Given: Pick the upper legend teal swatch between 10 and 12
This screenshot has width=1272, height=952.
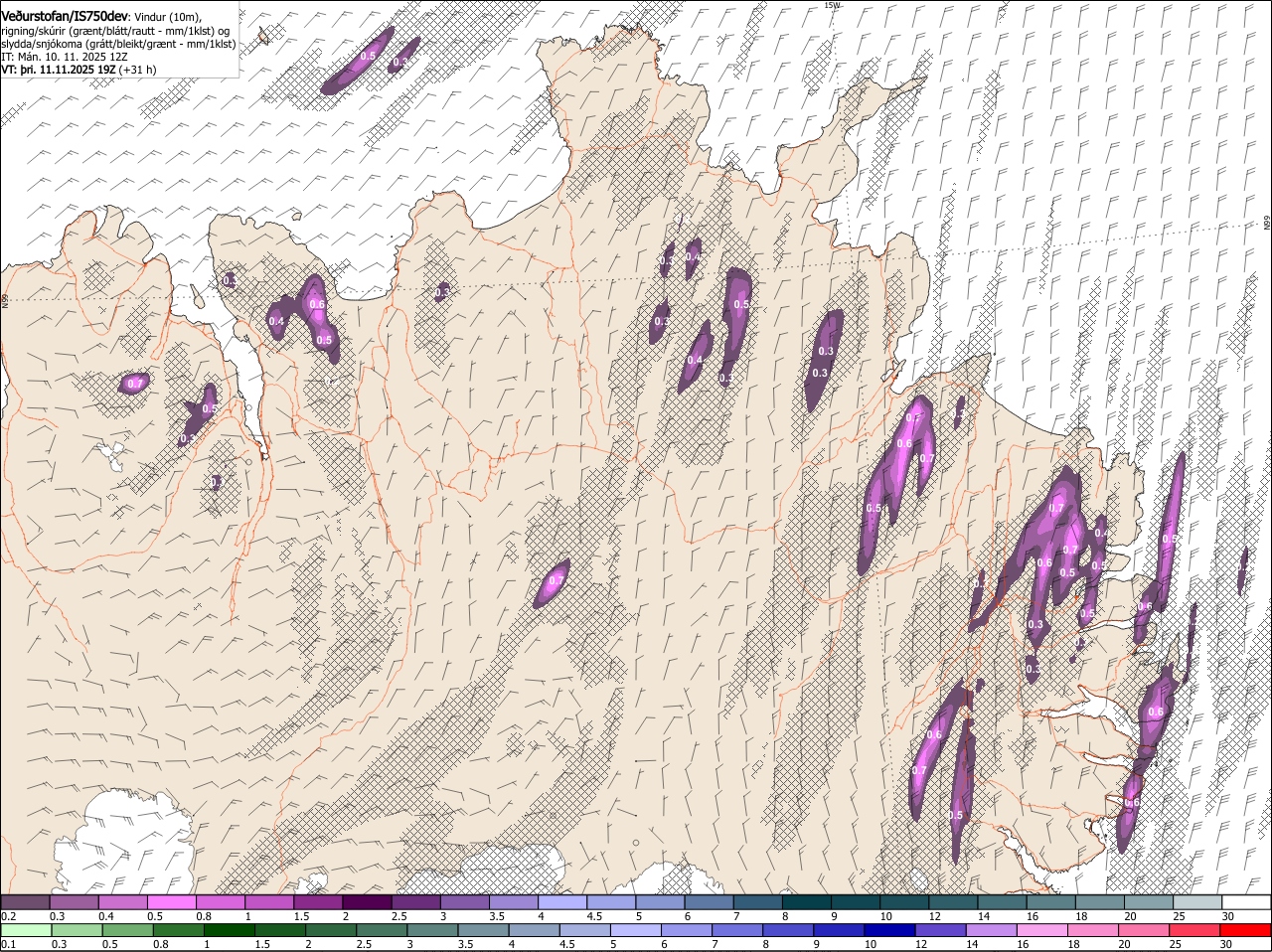Looking at the screenshot, I should pos(903,901).
